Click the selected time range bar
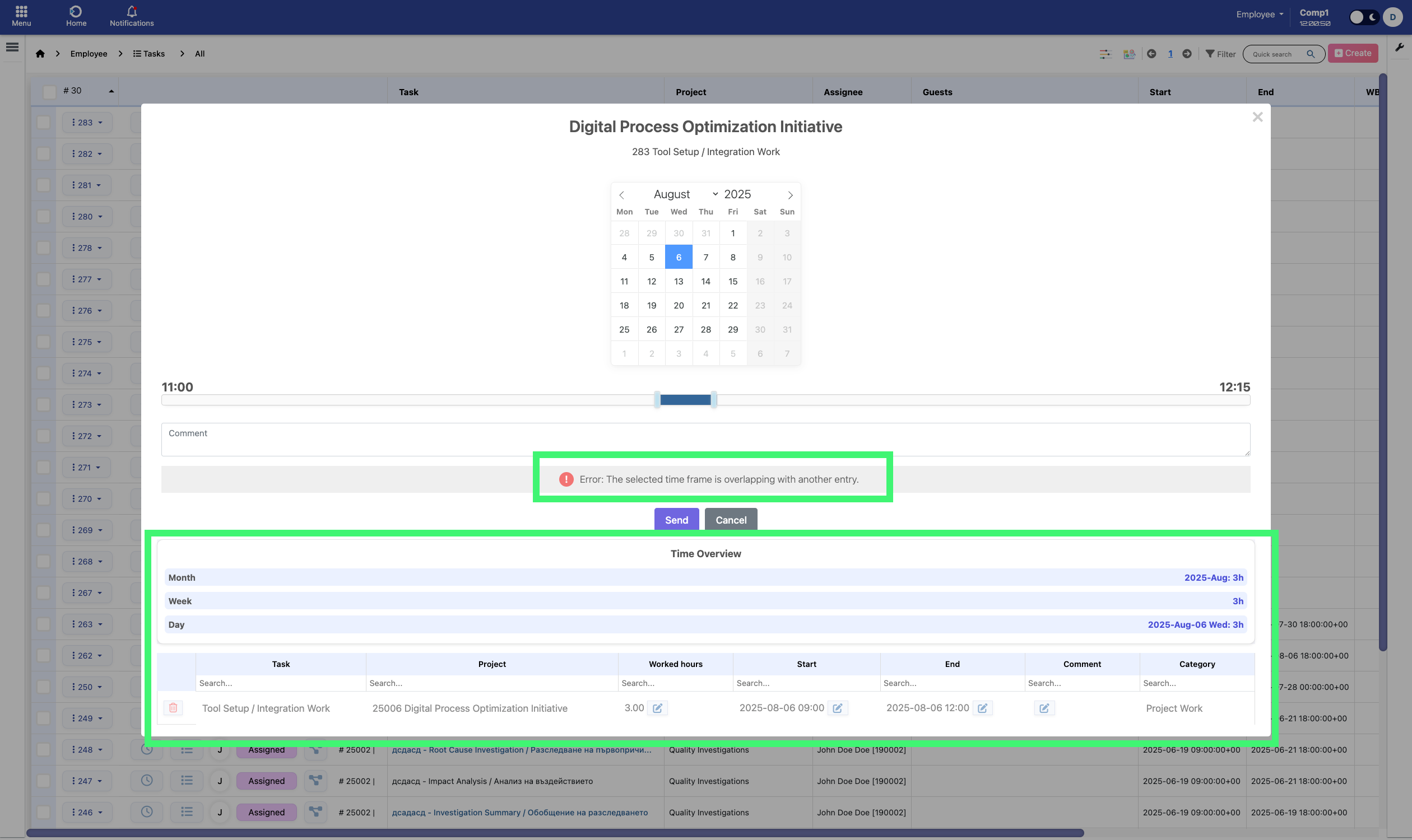The height and width of the screenshot is (840, 1412). coord(685,400)
